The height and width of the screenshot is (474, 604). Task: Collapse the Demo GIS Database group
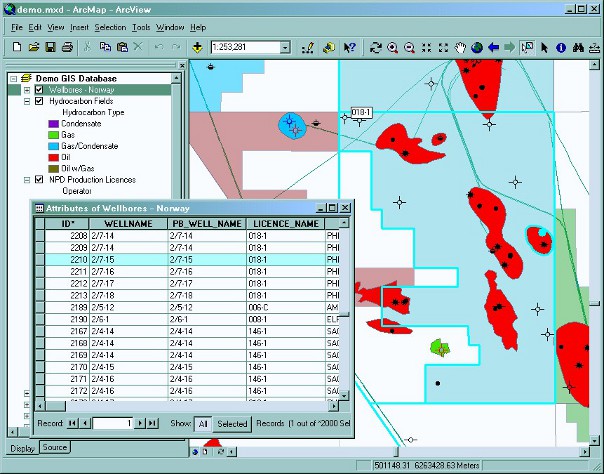click(x=13, y=78)
